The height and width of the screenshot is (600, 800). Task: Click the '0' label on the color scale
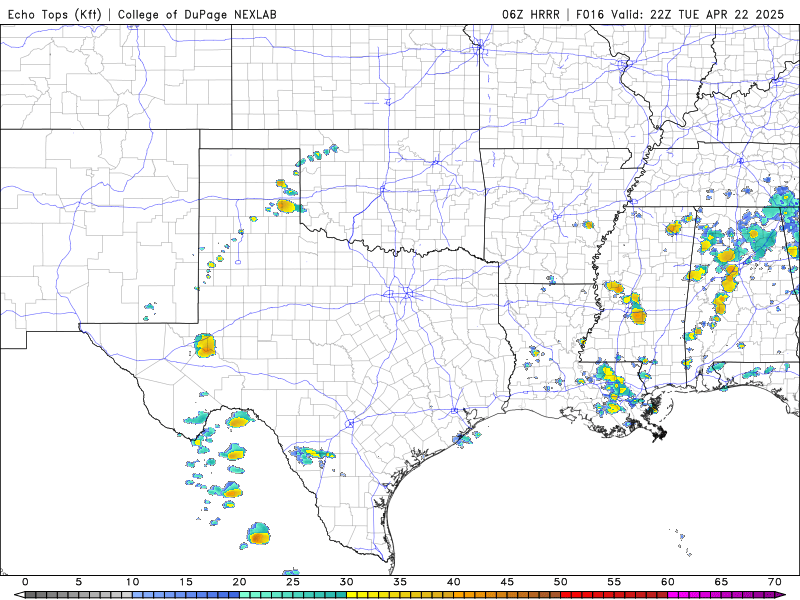[x=26, y=582]
